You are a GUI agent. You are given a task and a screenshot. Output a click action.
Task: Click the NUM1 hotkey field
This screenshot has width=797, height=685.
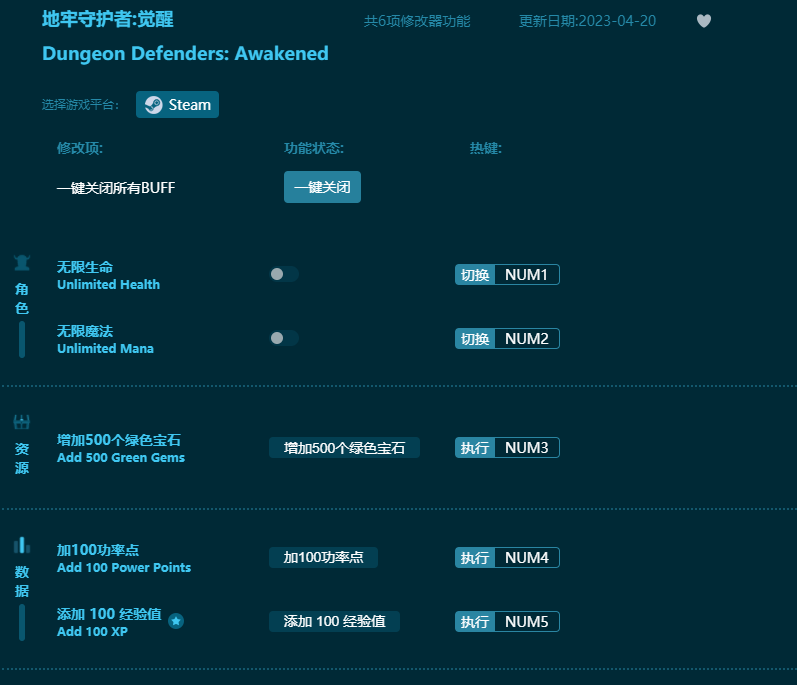527,274
